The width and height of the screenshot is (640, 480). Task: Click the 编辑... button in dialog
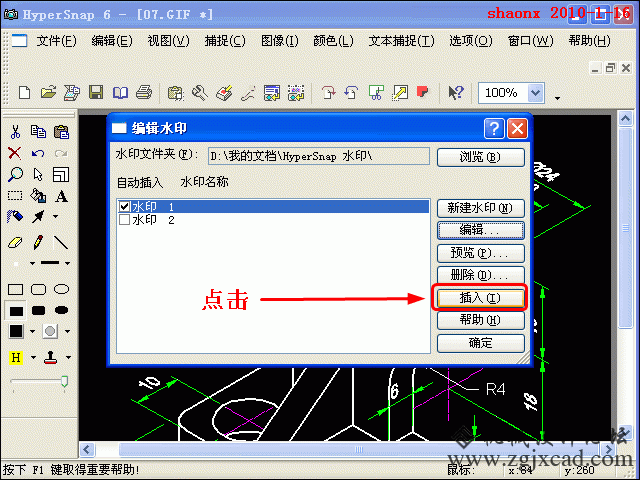[480, 231]
